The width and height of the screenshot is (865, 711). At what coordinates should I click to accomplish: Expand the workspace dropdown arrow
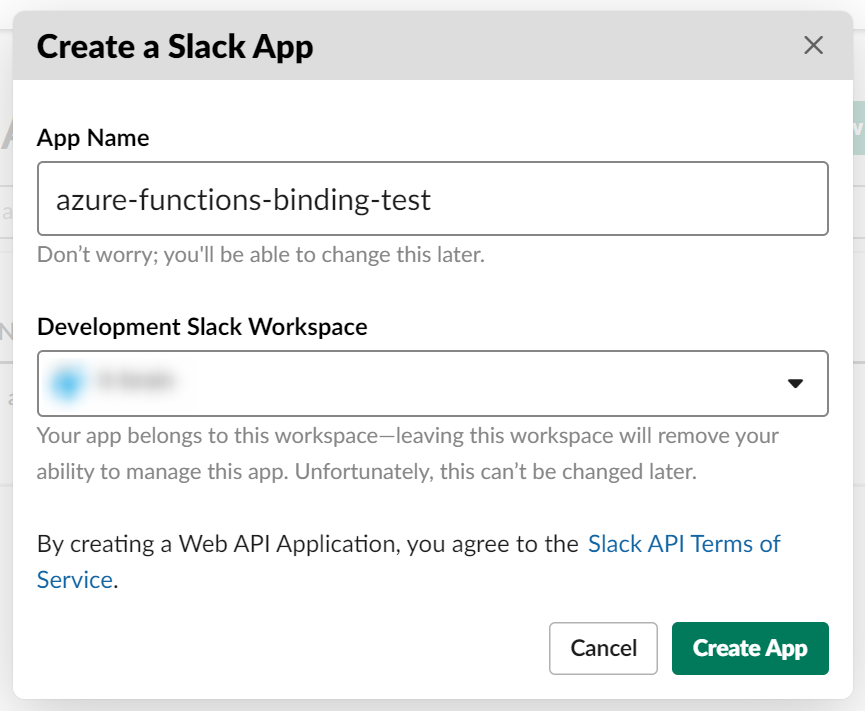[x=796, y=383]
